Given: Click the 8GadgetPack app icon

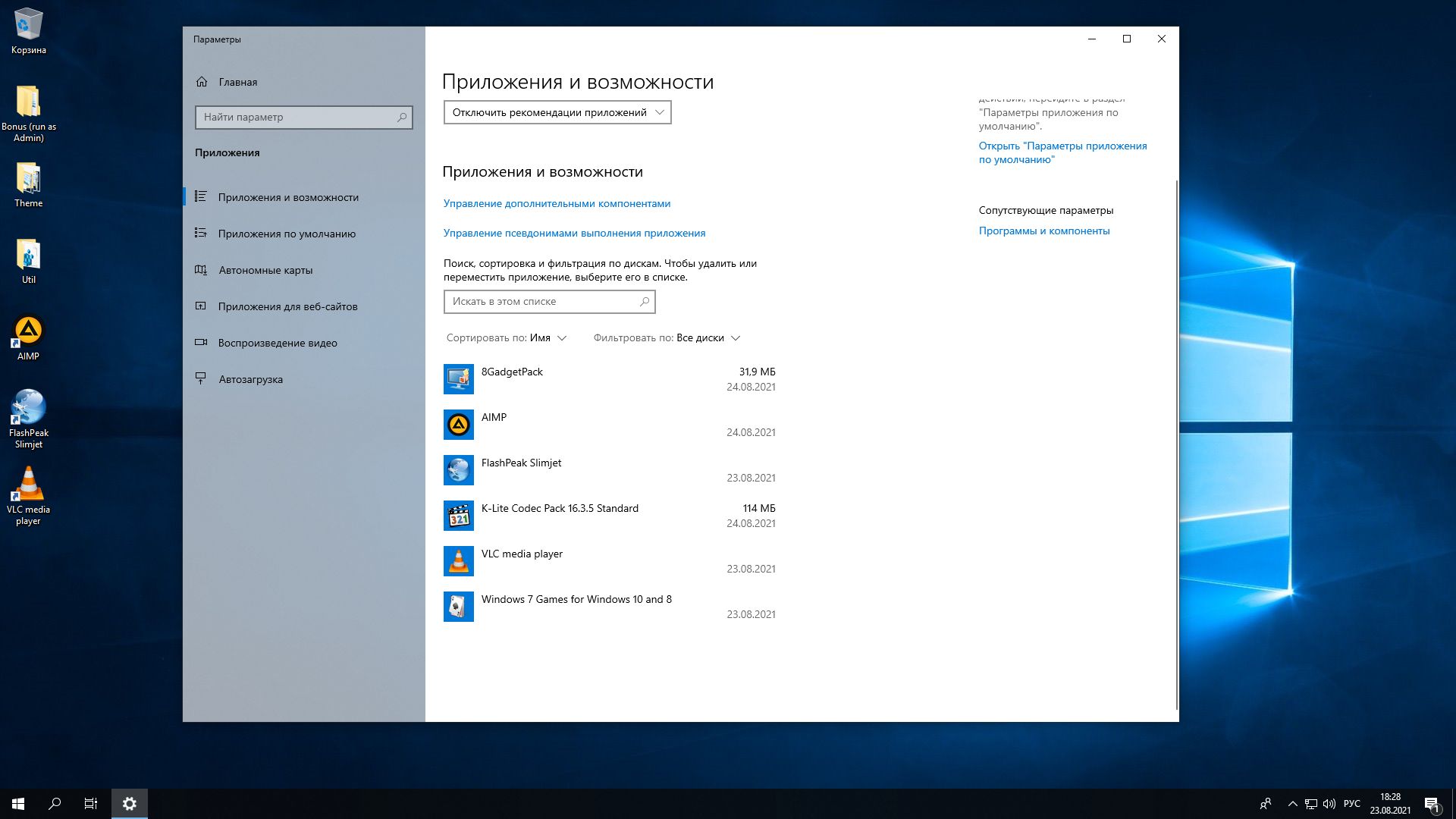Looking at the screenshot, I should pyautogui.click(x=458, y=379).
